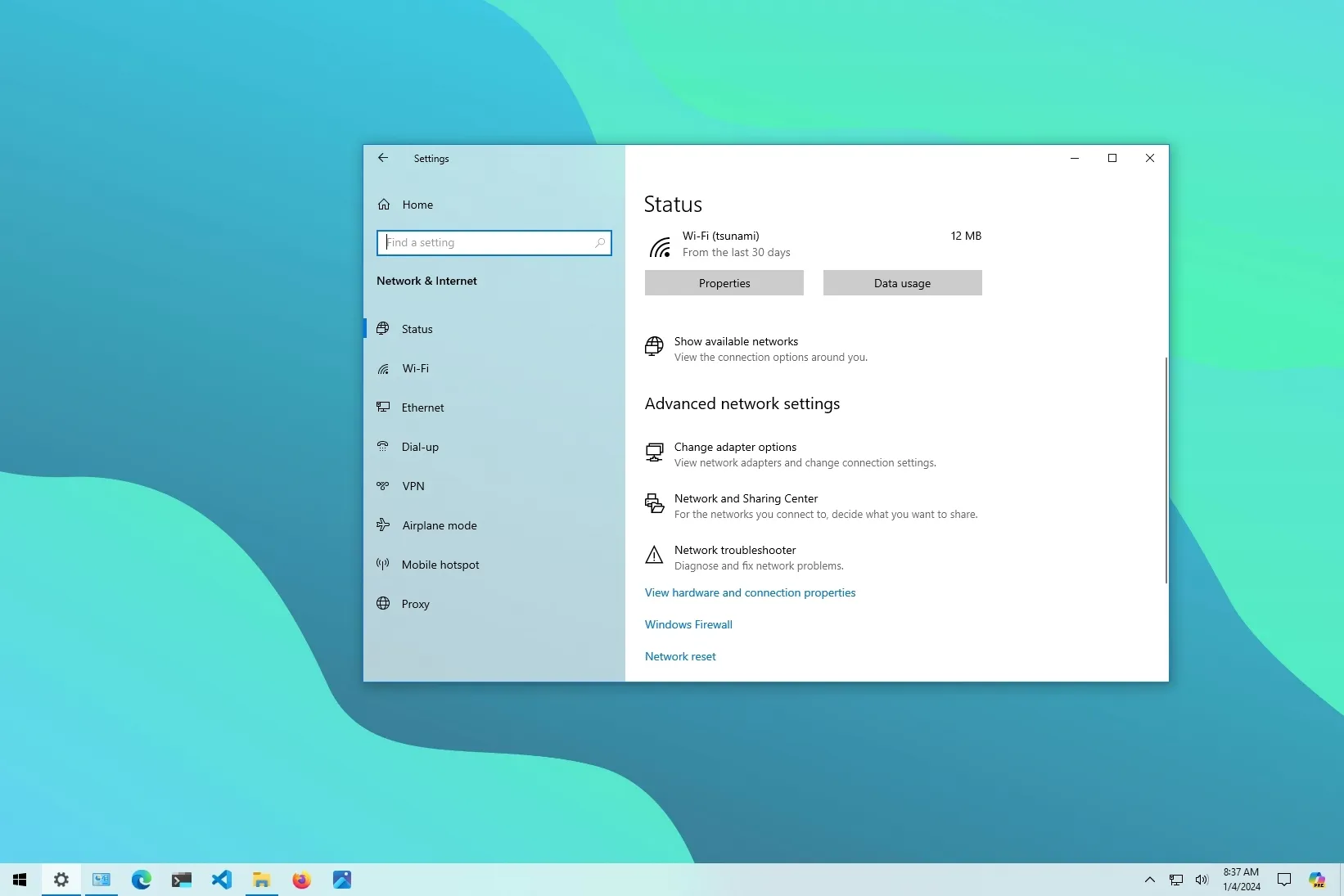Open the Home icon in the sidebar
This screenshot has height=896, width=1344.
pos(384,205)
